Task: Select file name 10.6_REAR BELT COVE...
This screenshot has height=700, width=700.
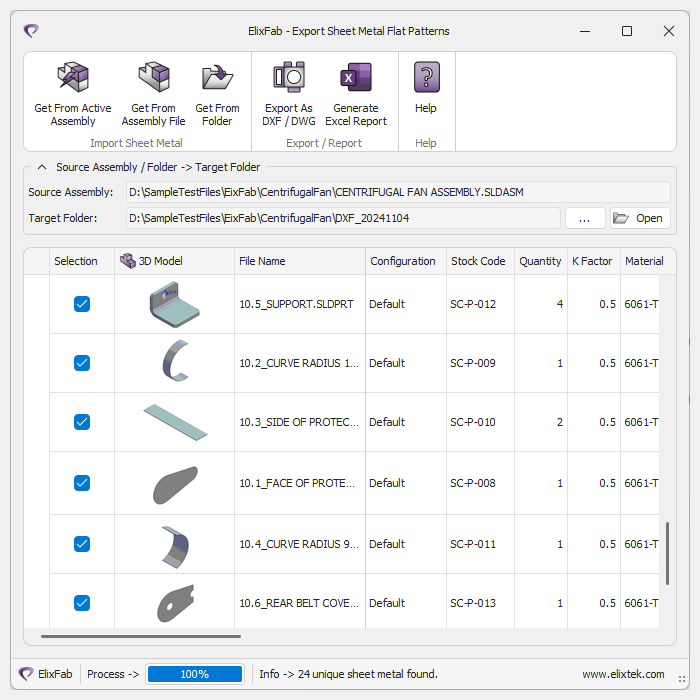Action: coord(299,603)
